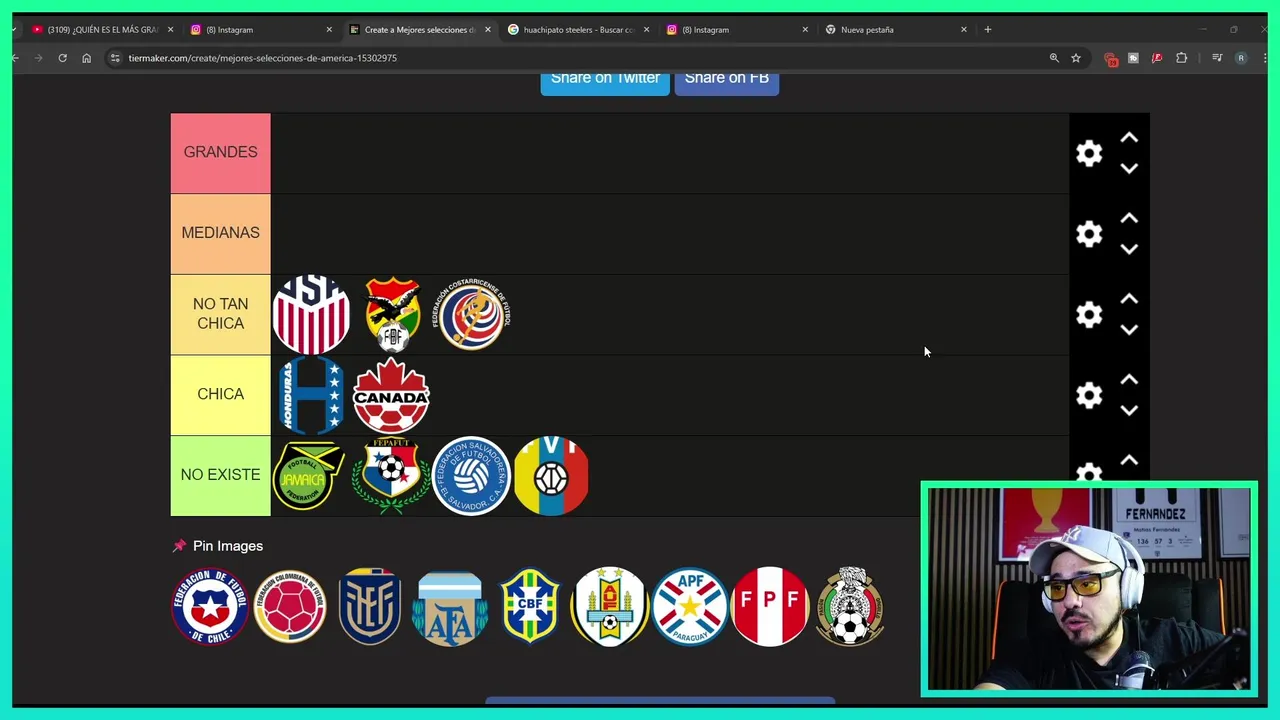Reload the tiermaker page

point(62,58)
